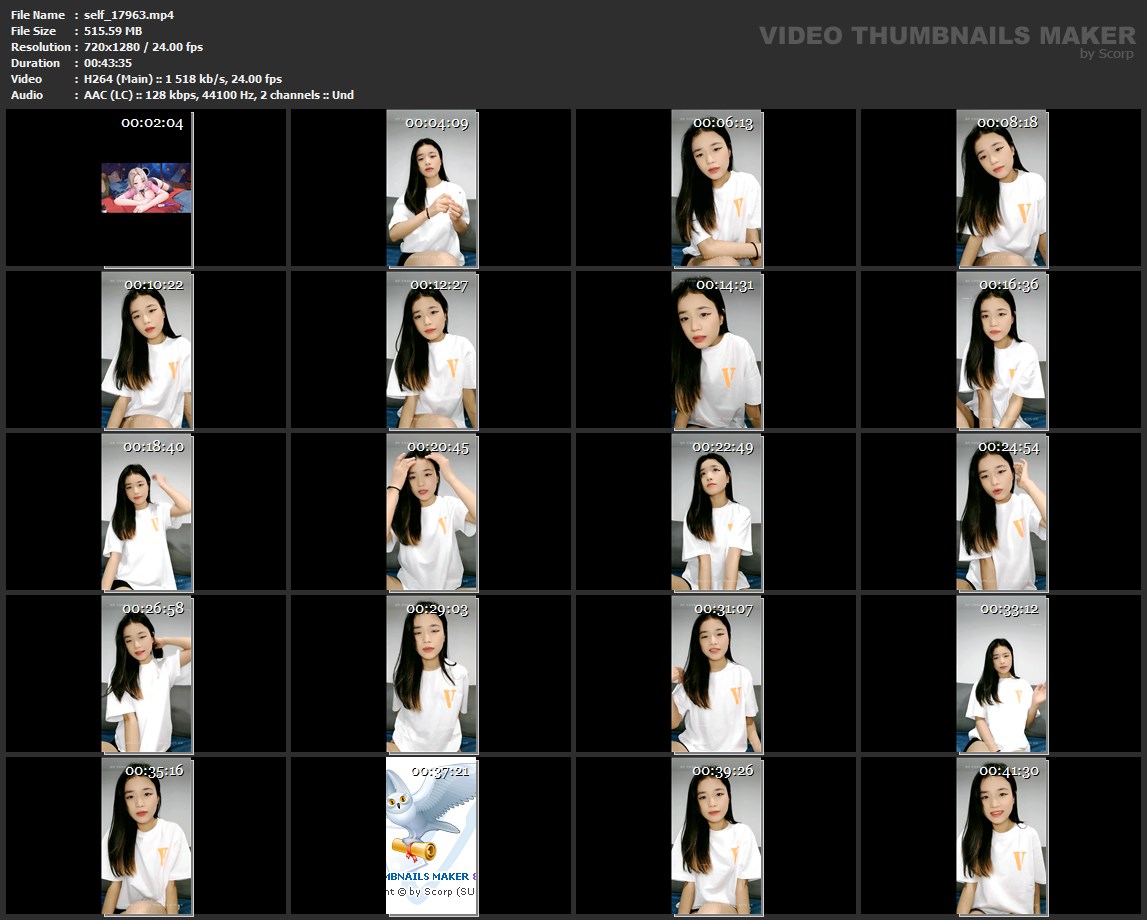Select the last thumbnail at 00:41:30
This screenshot has width=1147, height=920.
coord(1002,836)
